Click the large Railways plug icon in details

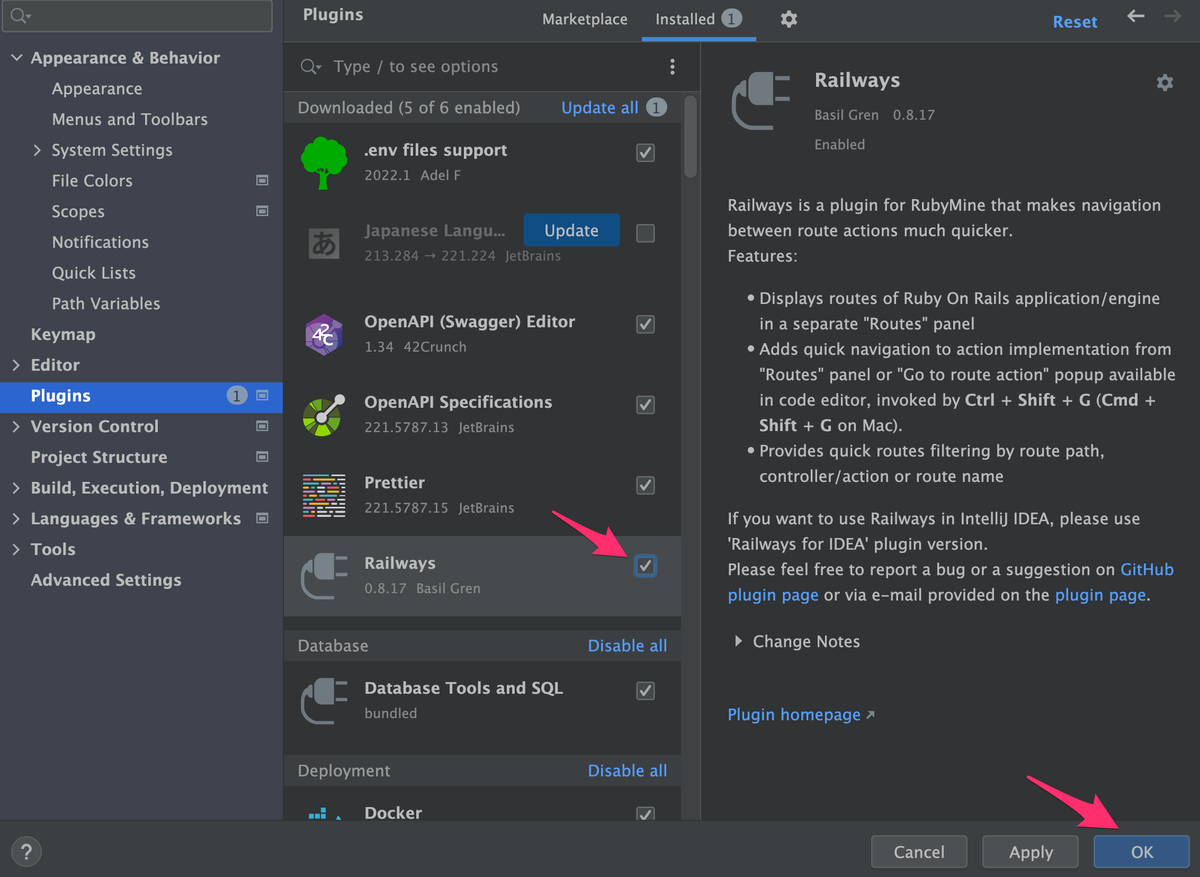click(761, 101)
